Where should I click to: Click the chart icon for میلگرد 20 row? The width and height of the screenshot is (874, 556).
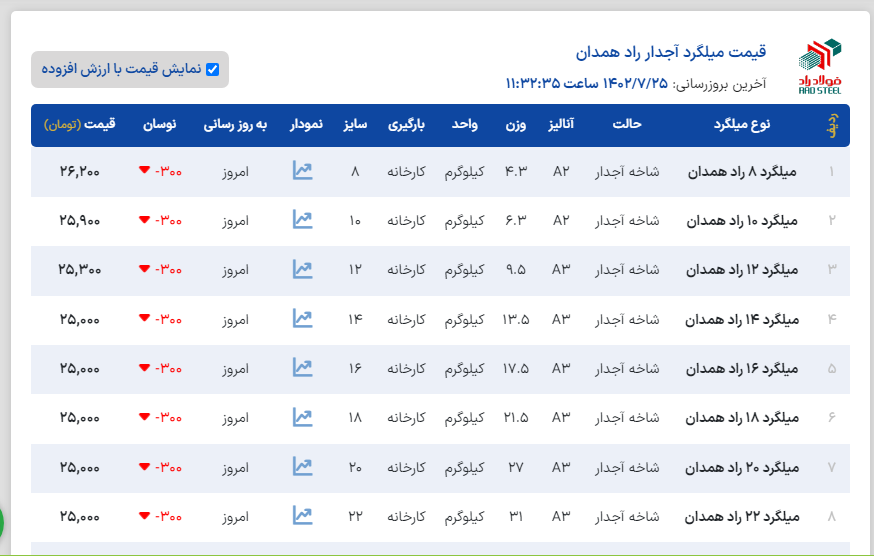tap(302, 466)
